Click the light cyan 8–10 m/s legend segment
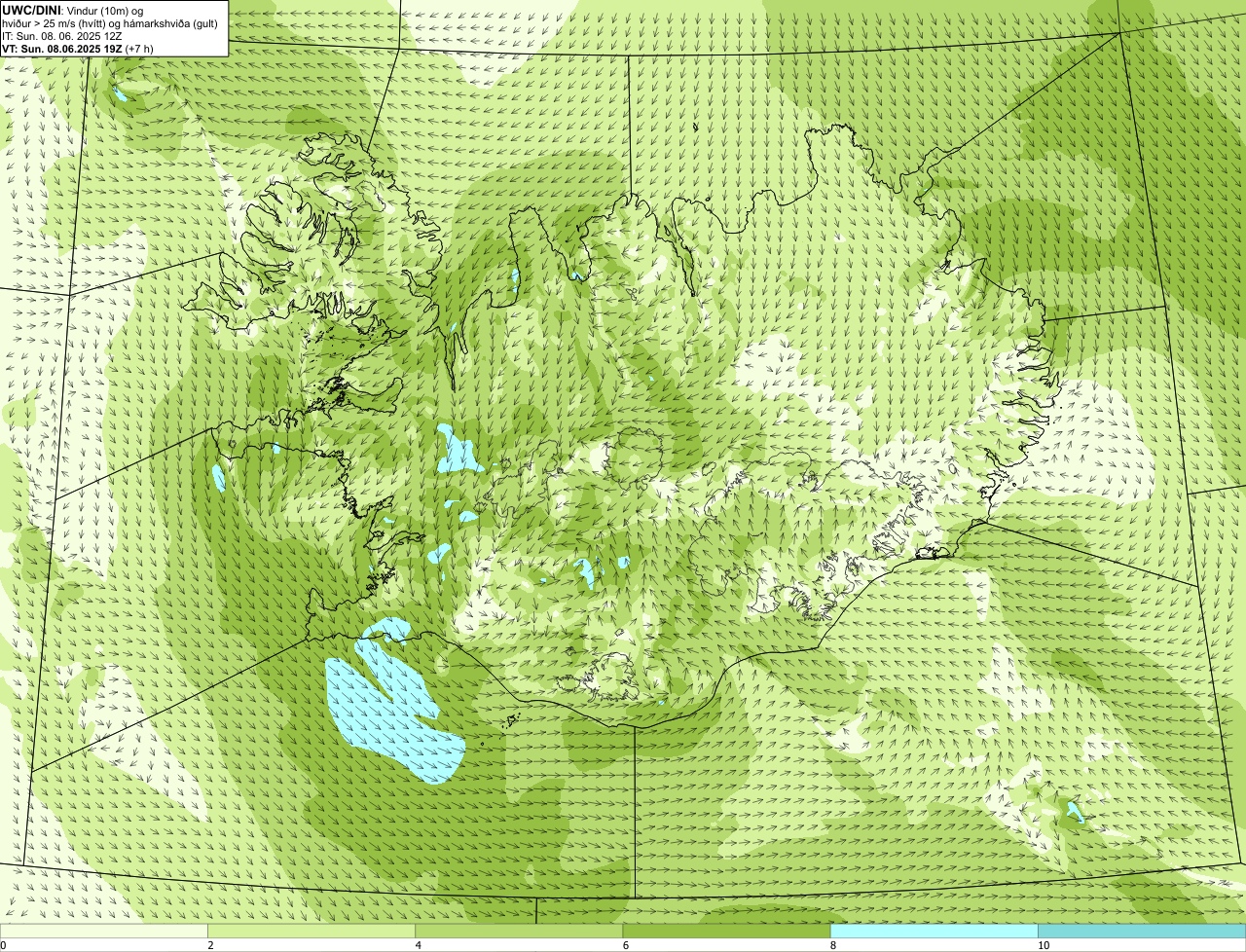Viewport: 1246px width, 952px height. 934,932
